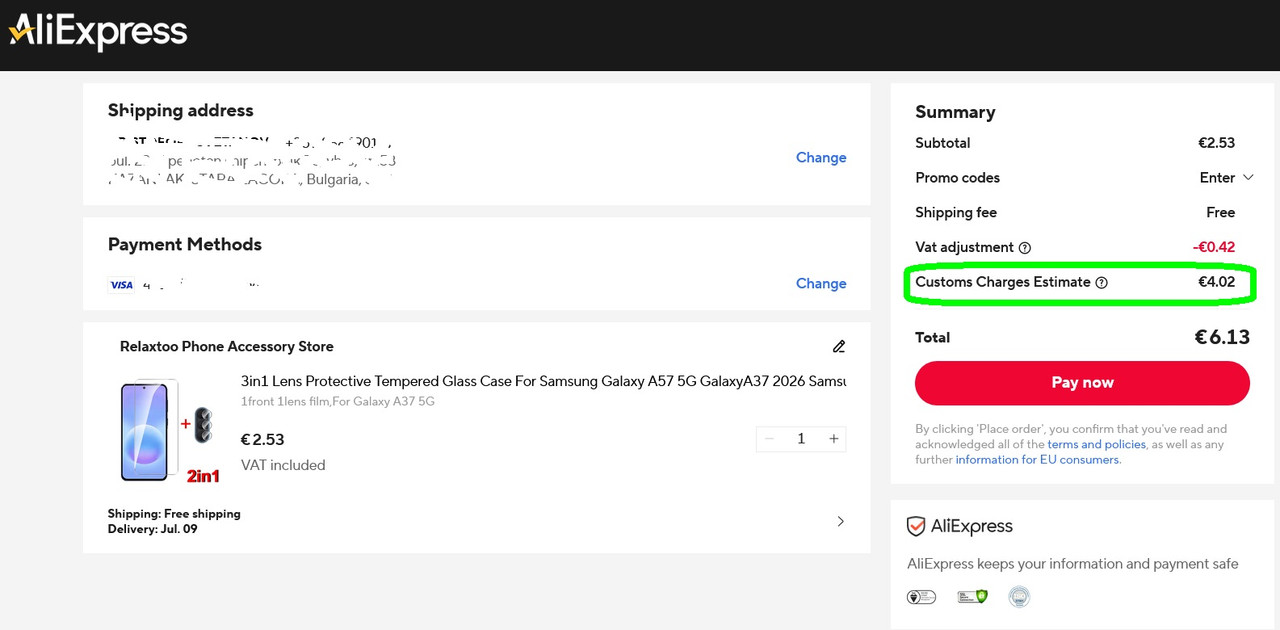
Task: Click the Shipping fee Free value
Action: pos(1220,212)
